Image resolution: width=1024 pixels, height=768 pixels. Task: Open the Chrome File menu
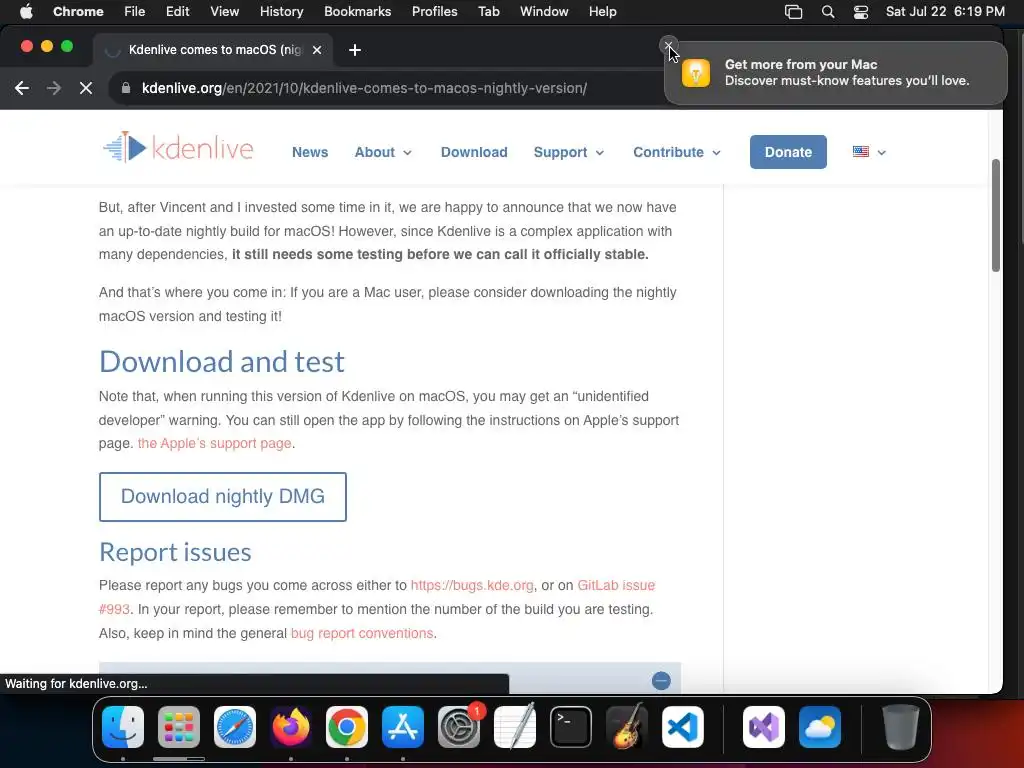pos(135,12)
